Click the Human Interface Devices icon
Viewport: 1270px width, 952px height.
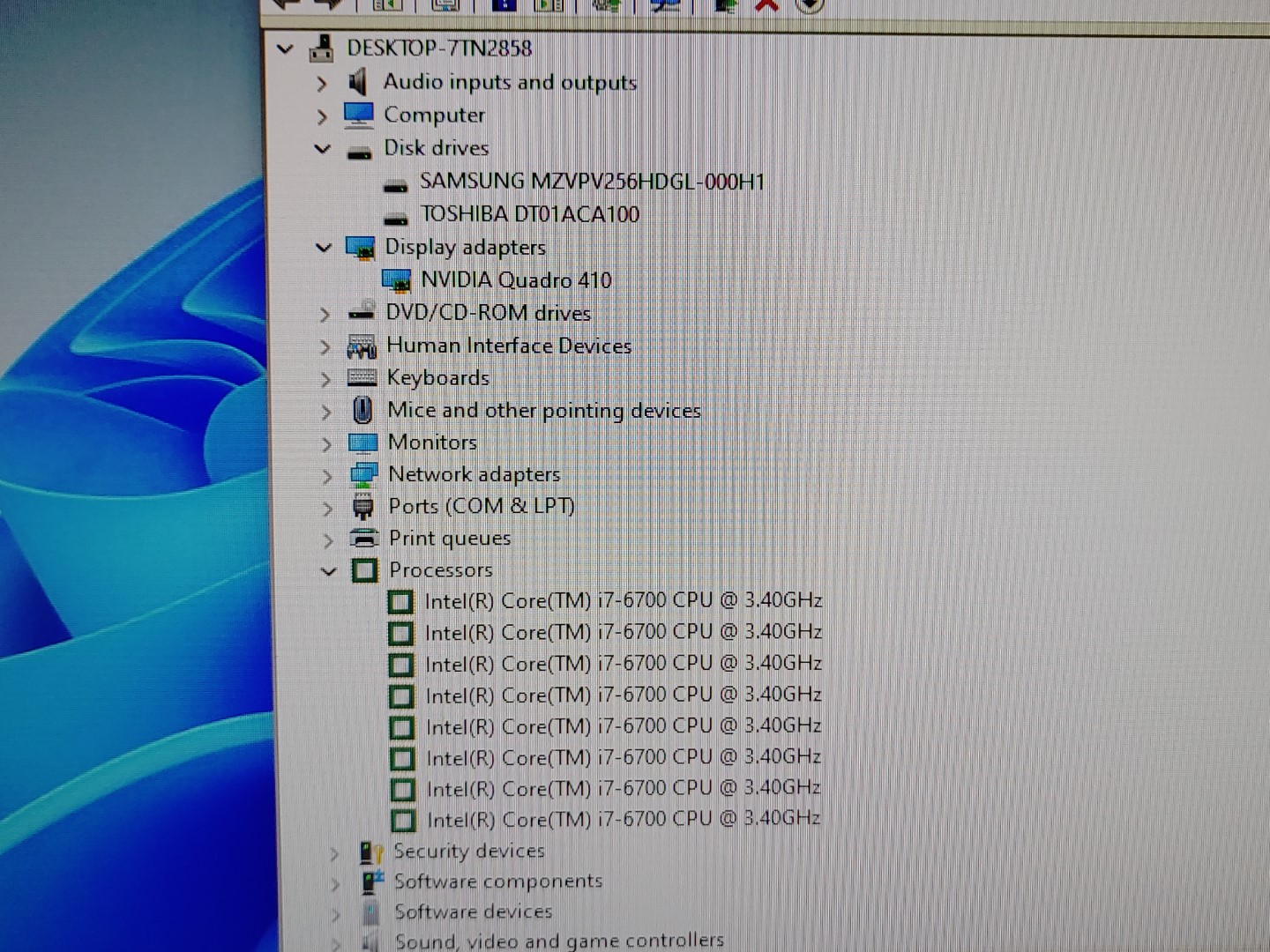[362, 346]
